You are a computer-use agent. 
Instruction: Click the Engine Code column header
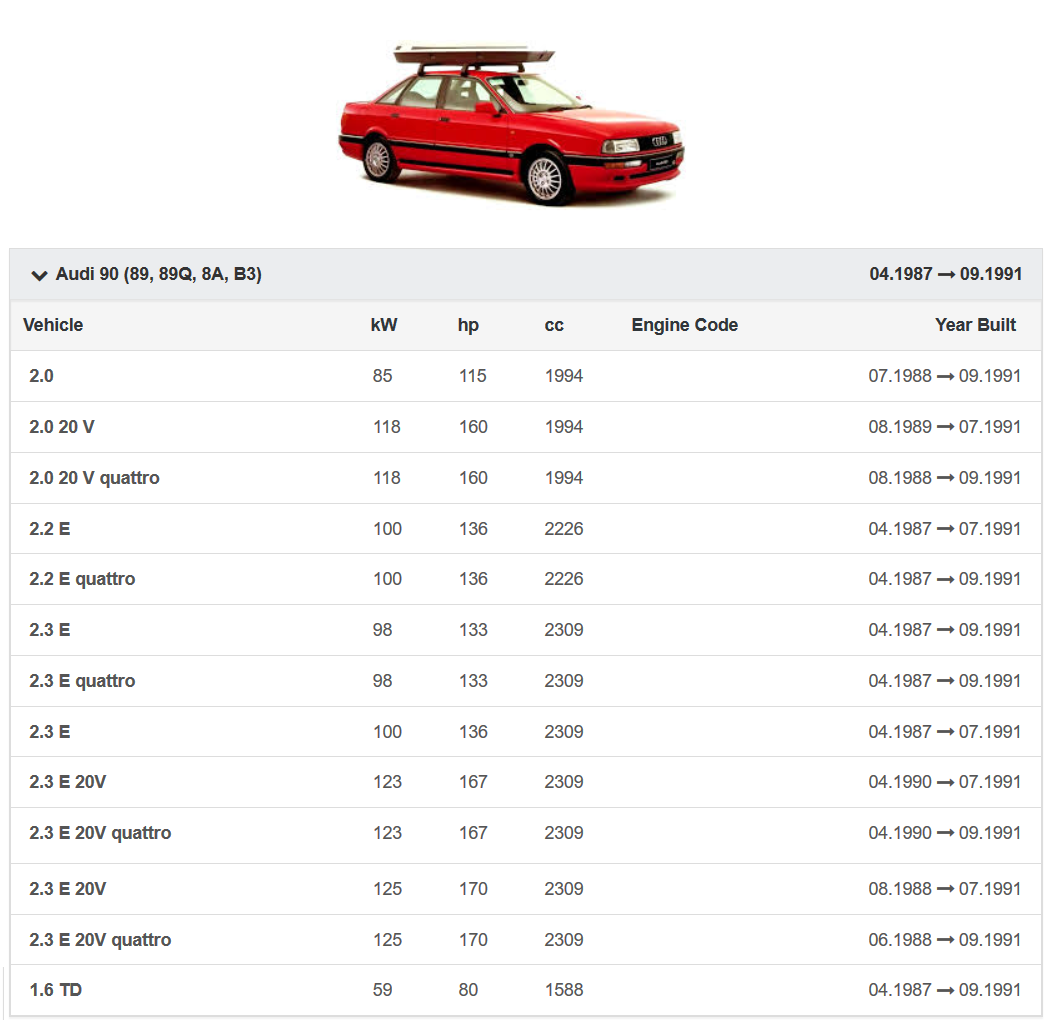pyautogui.click(x=684, y=325)
